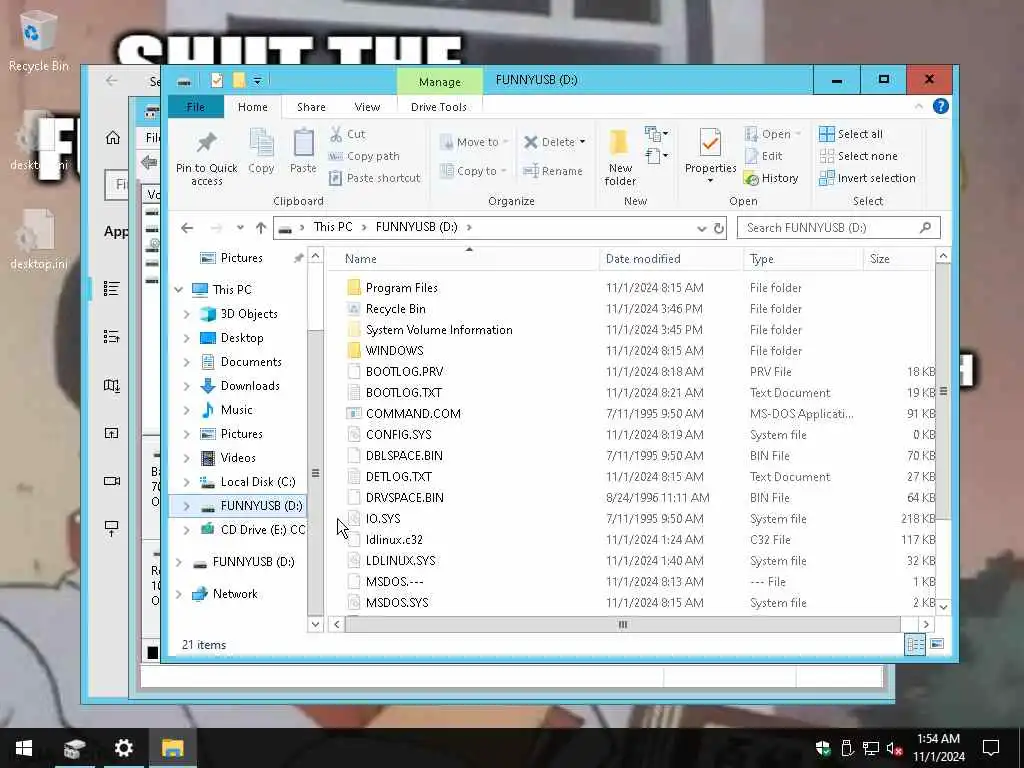The width and height of the screenshot is (1024, 768).
Task: Open Settings from the taskbar
Action: (x=123, y=748)
